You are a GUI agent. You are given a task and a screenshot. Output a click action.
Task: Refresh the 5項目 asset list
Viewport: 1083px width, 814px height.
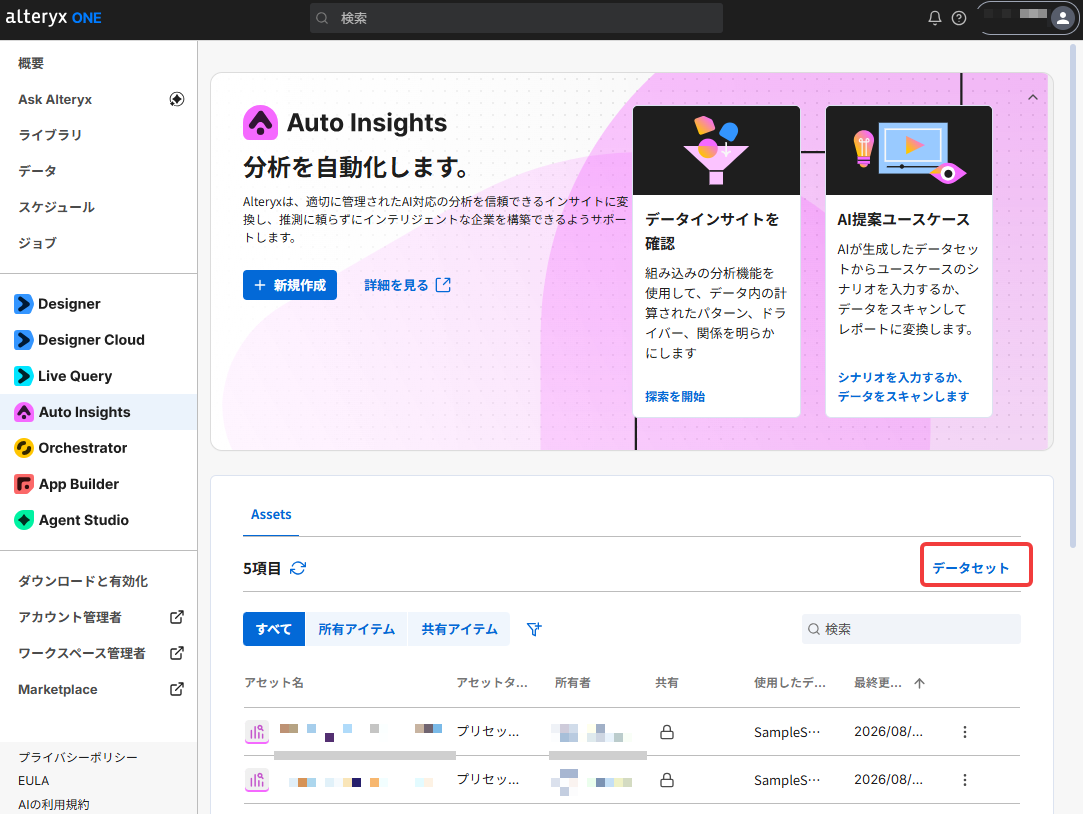(298, 568)
